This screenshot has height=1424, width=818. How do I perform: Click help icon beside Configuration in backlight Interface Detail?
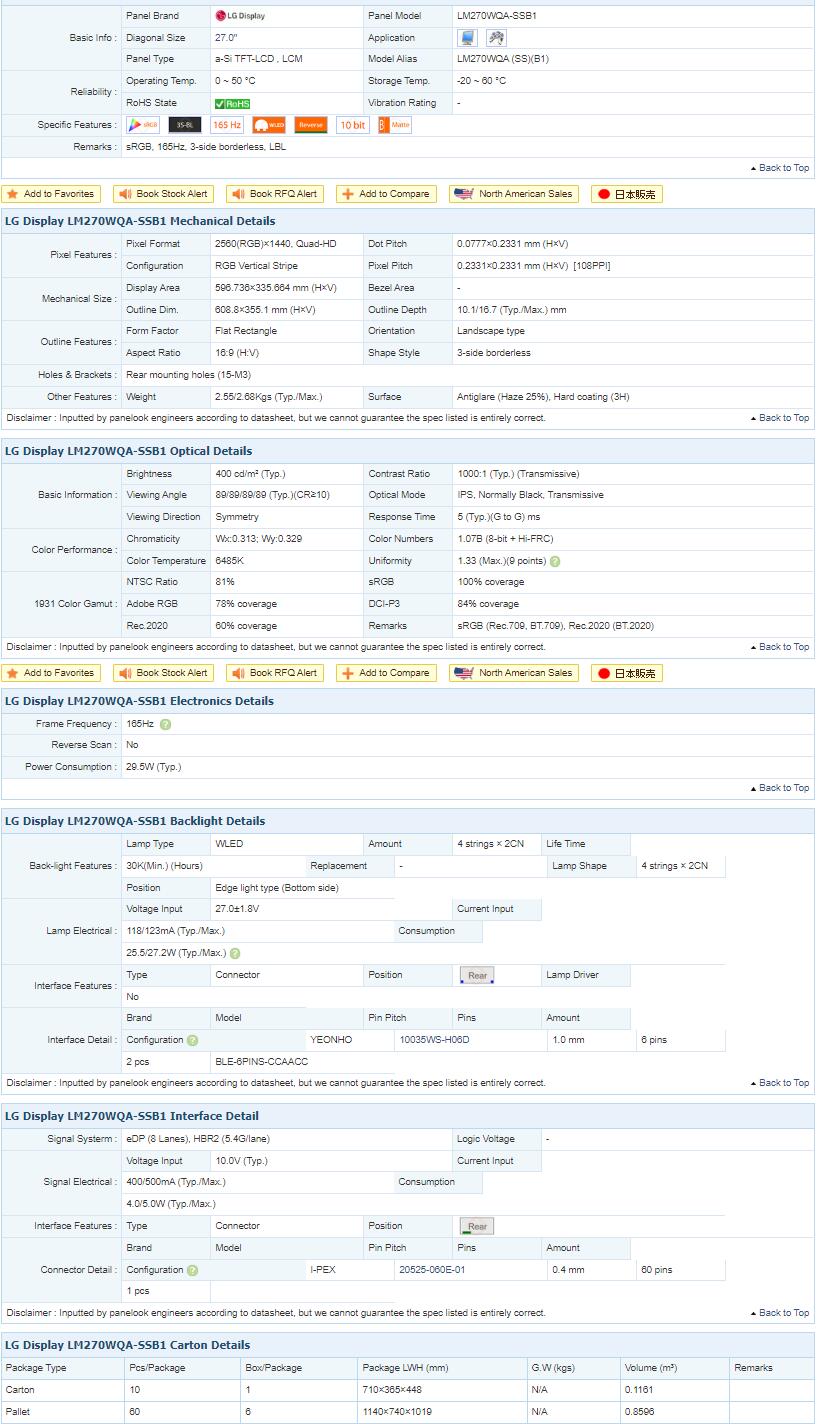pyautogui.click(x=192, y=1040)
